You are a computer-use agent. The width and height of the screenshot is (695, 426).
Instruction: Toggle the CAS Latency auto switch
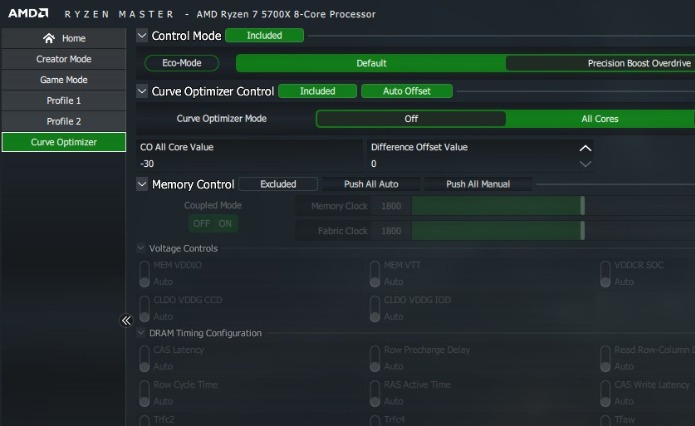[144, 359]
